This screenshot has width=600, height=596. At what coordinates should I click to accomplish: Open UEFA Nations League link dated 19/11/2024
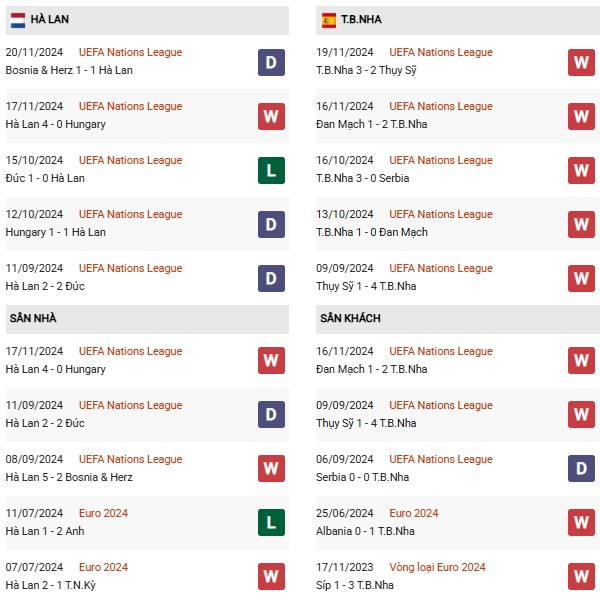tap(441, 52)
